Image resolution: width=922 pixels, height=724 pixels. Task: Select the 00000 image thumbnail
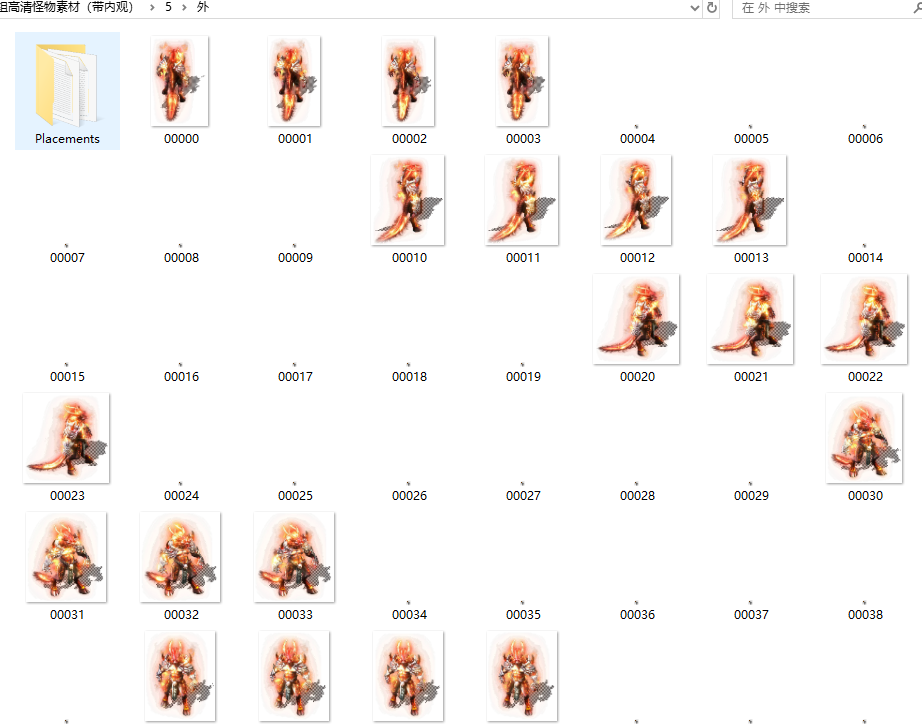click(179, 81)
